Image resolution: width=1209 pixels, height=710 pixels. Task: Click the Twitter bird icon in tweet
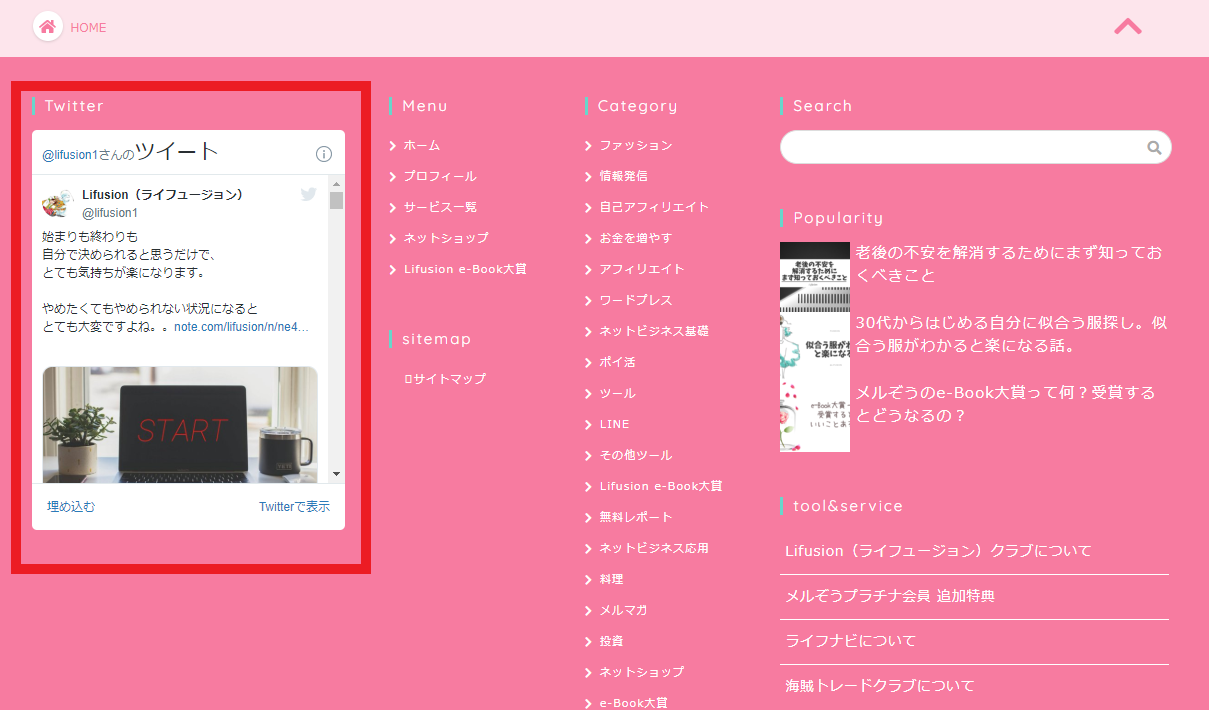pyautogui.click(x=308, y=194)
